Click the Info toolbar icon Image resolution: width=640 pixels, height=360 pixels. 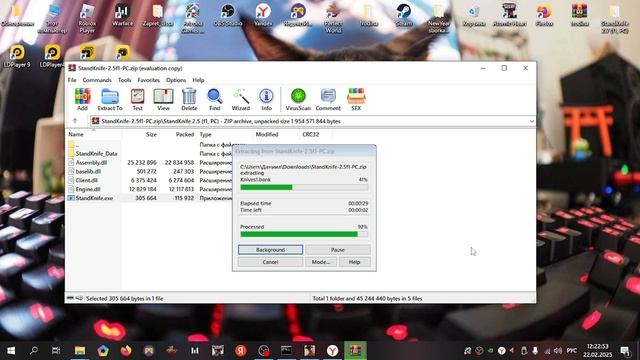pyautogui.click(x=266, y=100)
